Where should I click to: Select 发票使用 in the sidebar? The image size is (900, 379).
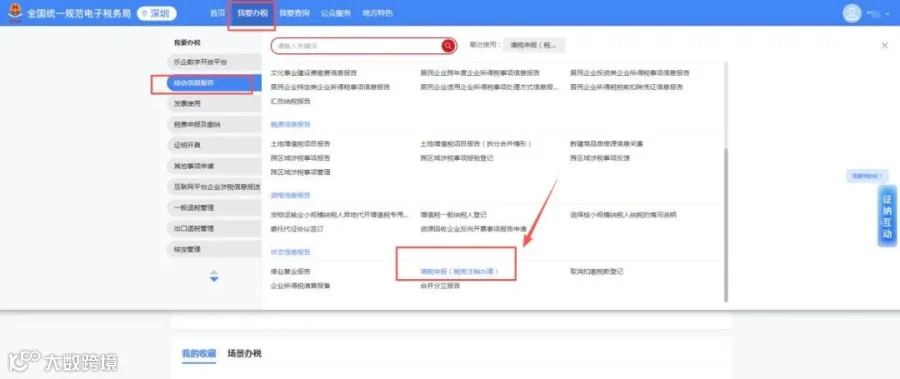(x=214, y=104)
